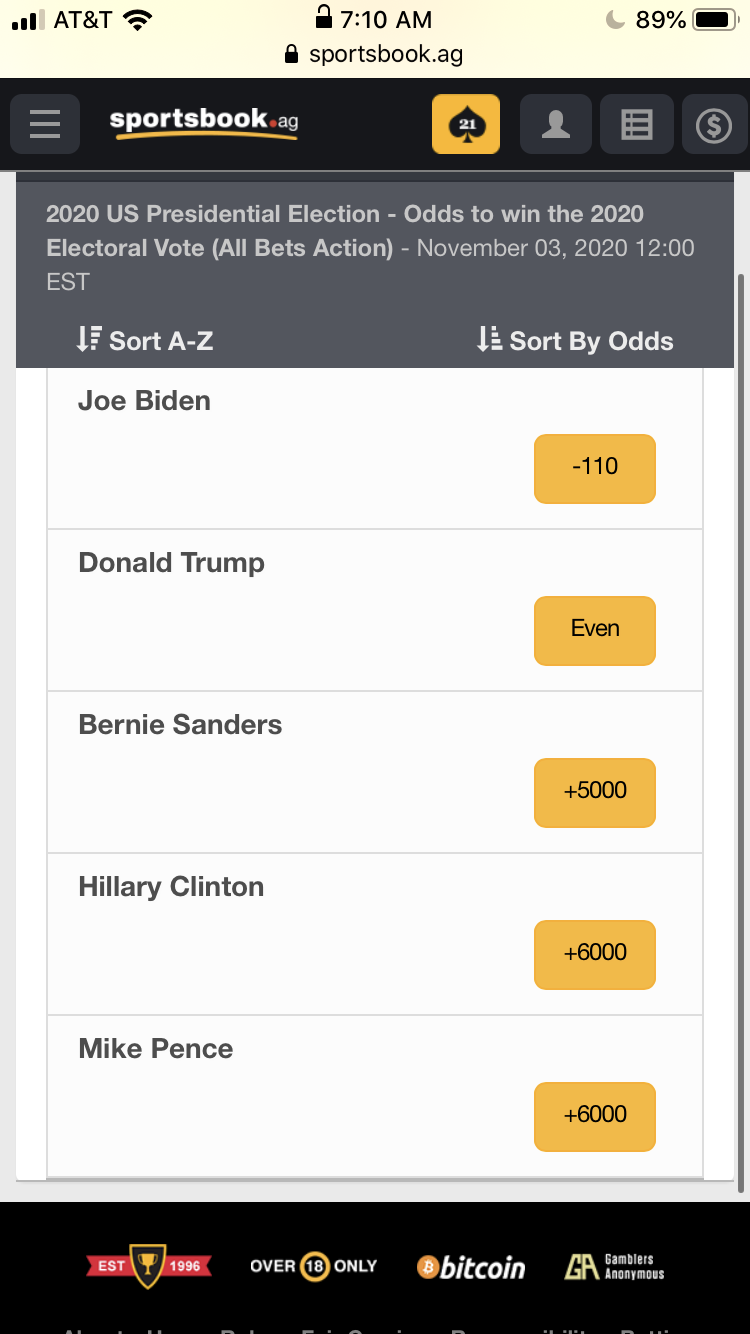Open the blackjack 21 casino icon
The width and height of the screenshot is (750, 1334).
[466, 124]
